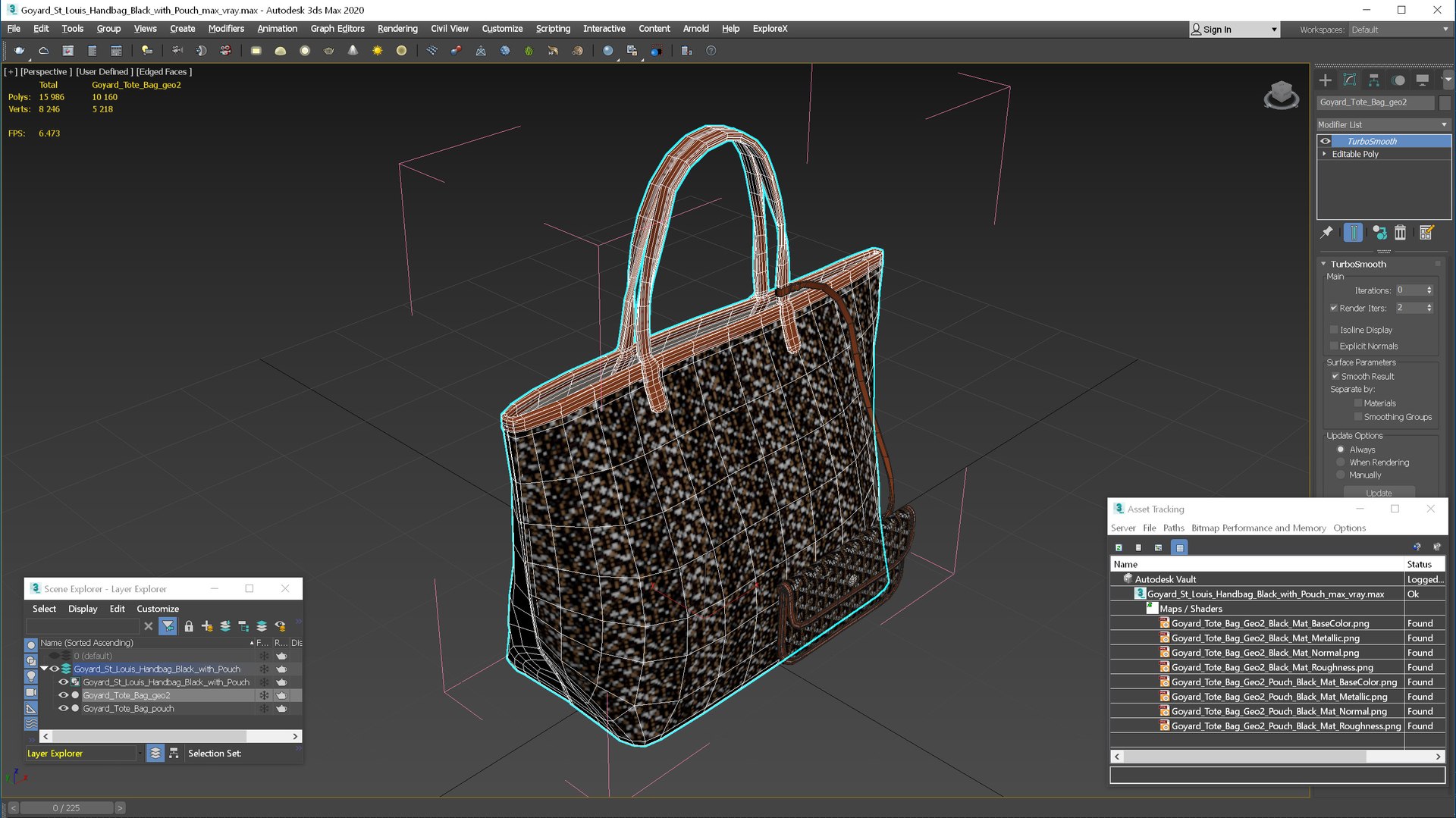Click the lights display filter bulb icon

click(31, 676)
